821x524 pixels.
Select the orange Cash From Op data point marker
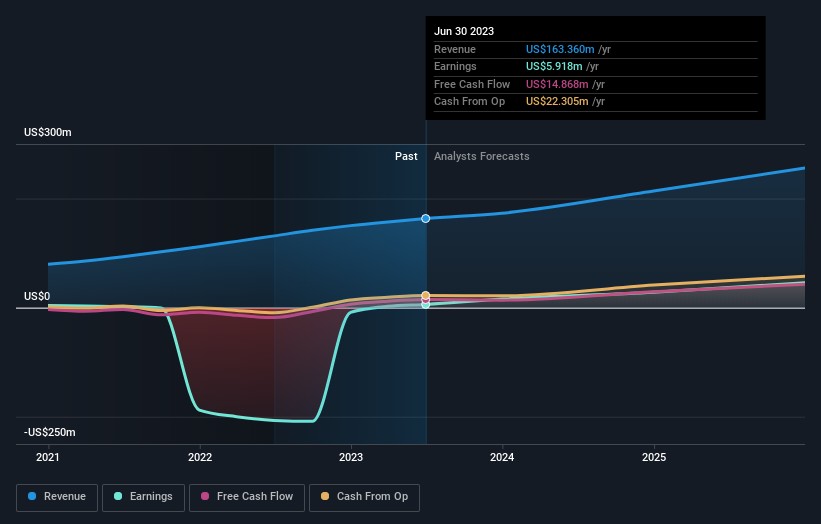click(x=426, y=296)
